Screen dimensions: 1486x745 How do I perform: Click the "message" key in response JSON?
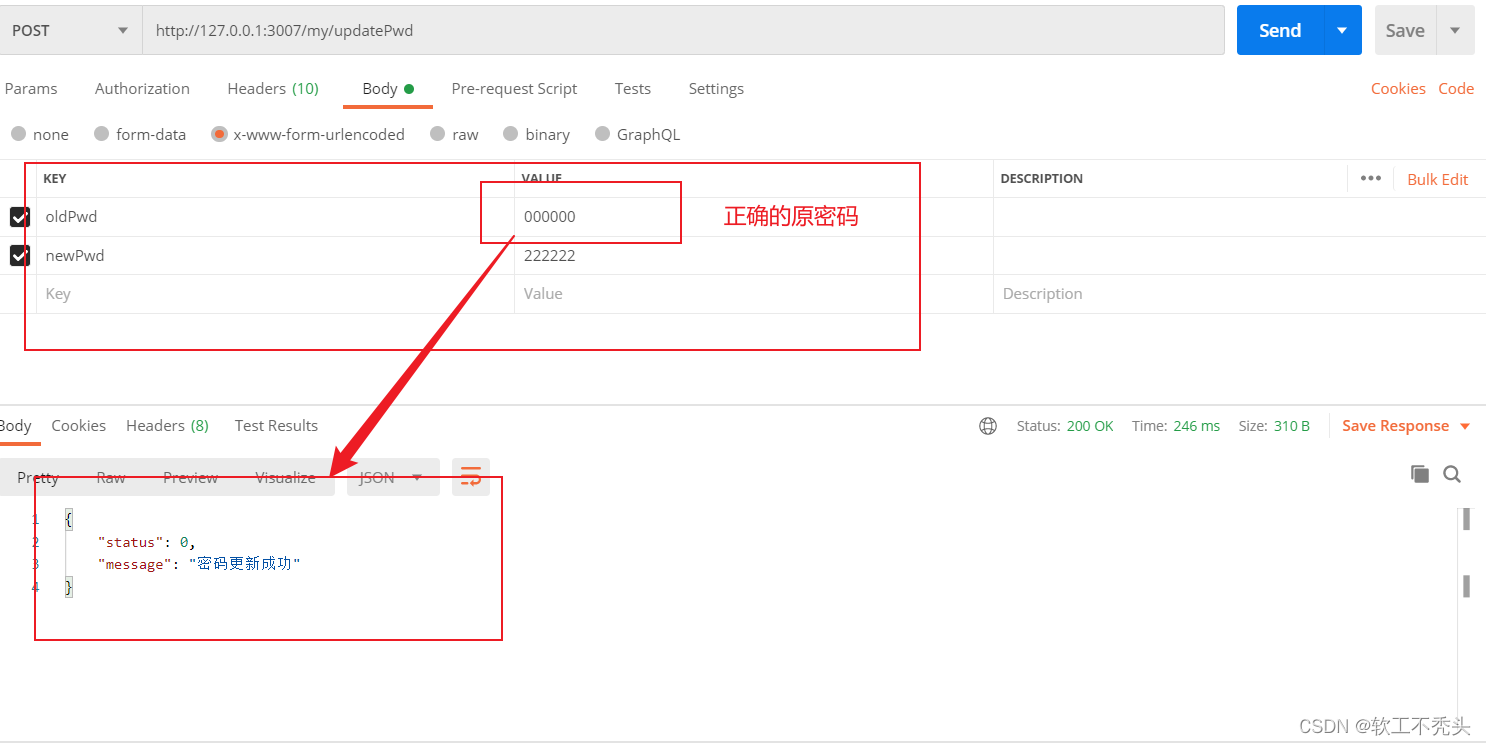[135, 564]
